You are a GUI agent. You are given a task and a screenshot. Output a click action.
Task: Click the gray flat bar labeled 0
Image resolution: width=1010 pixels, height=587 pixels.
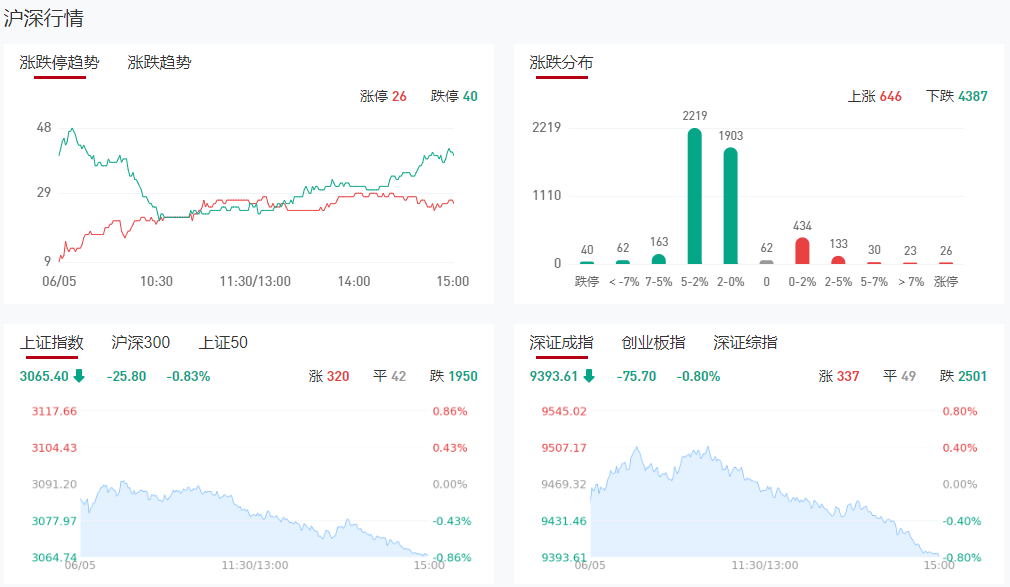click(766, 262)
